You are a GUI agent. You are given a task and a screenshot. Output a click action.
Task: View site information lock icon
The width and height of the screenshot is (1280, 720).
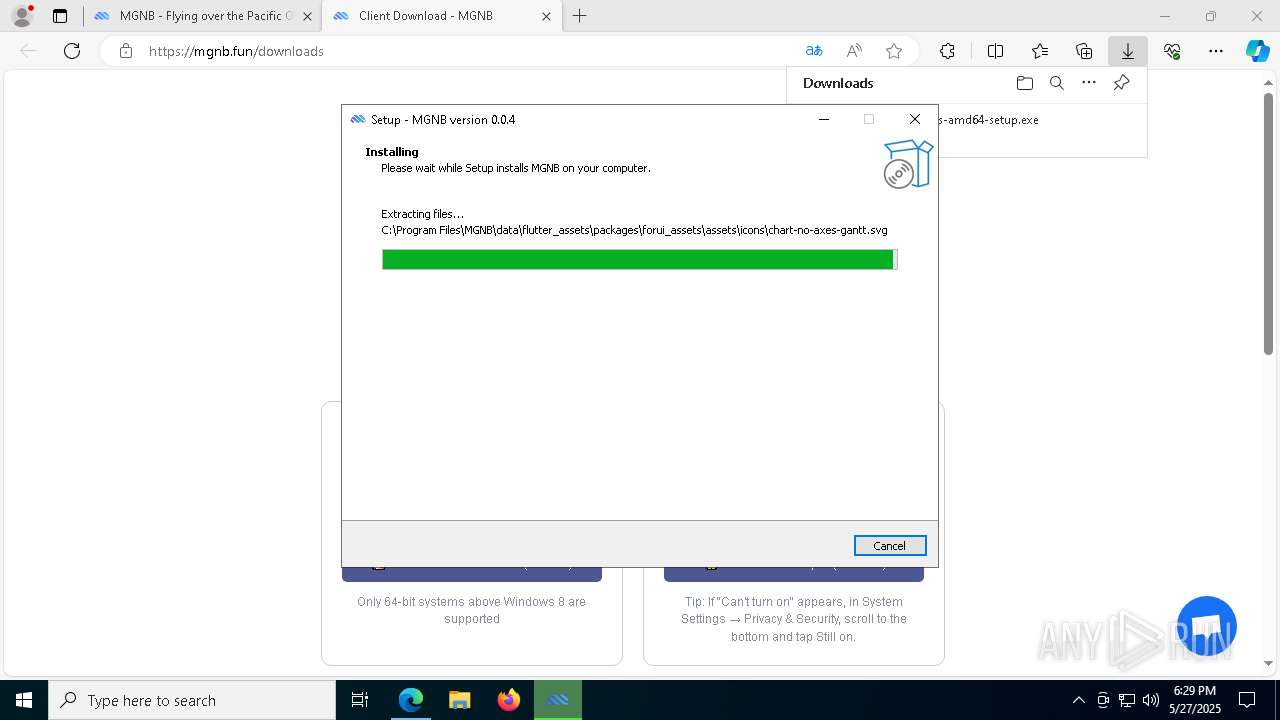[125, 51]
